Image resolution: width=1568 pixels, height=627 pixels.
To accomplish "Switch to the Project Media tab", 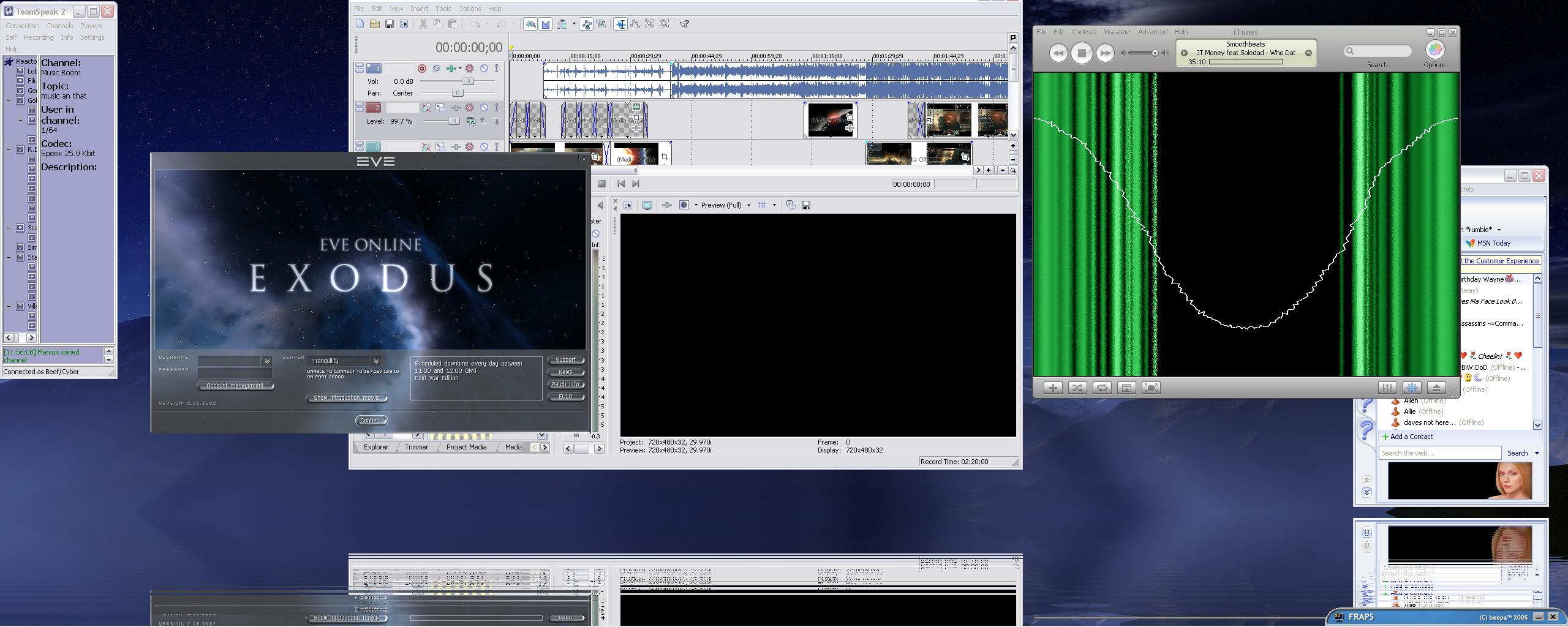I will coord(466,447).
